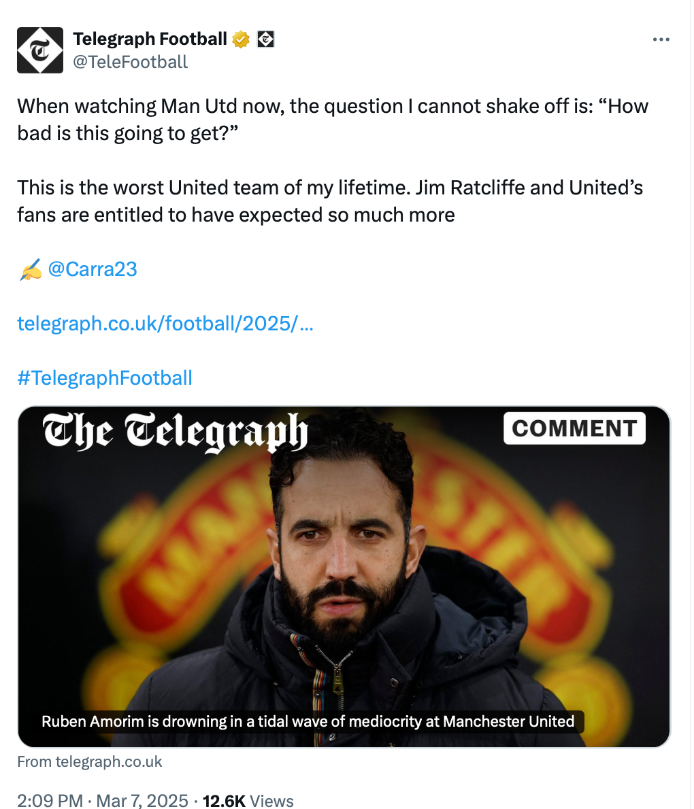Click the writing hand emoji
The height and width of the screenshot is (809, 694).
coord(30,270)
